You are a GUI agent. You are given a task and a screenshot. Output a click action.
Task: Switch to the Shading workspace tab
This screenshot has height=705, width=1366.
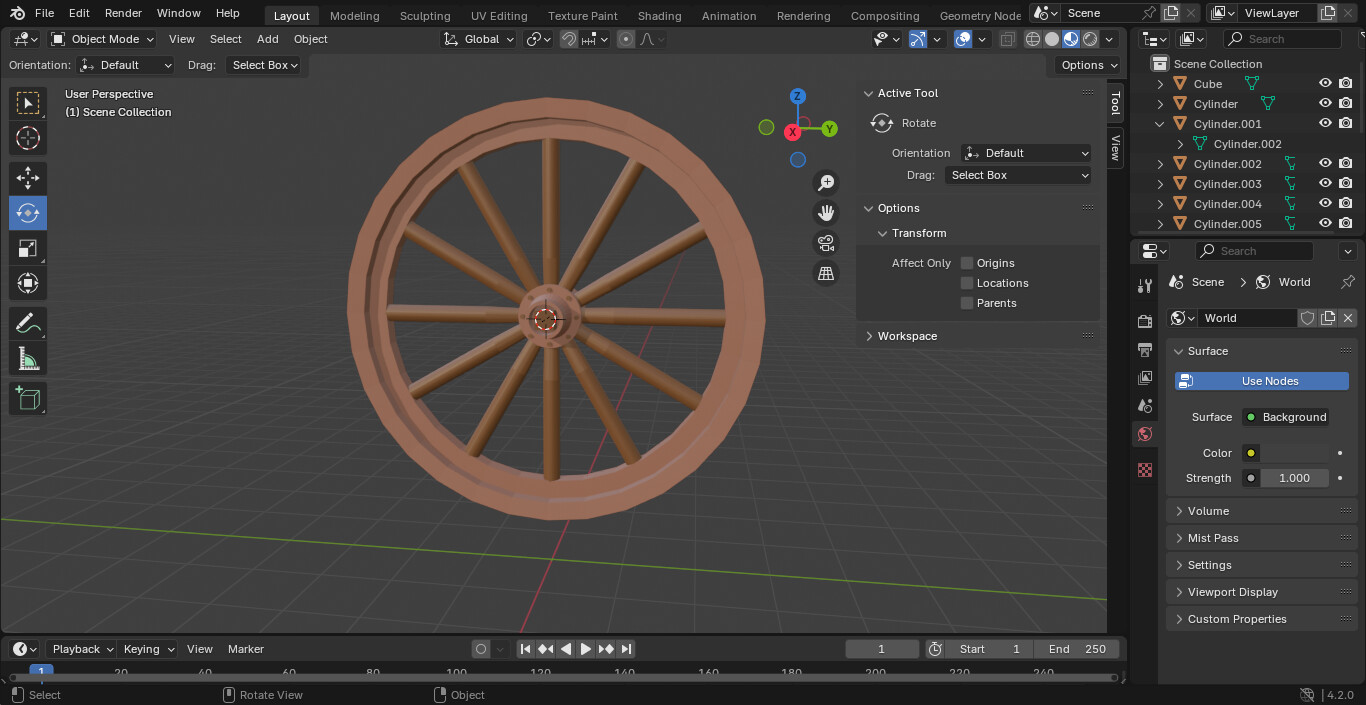(659, 15)
